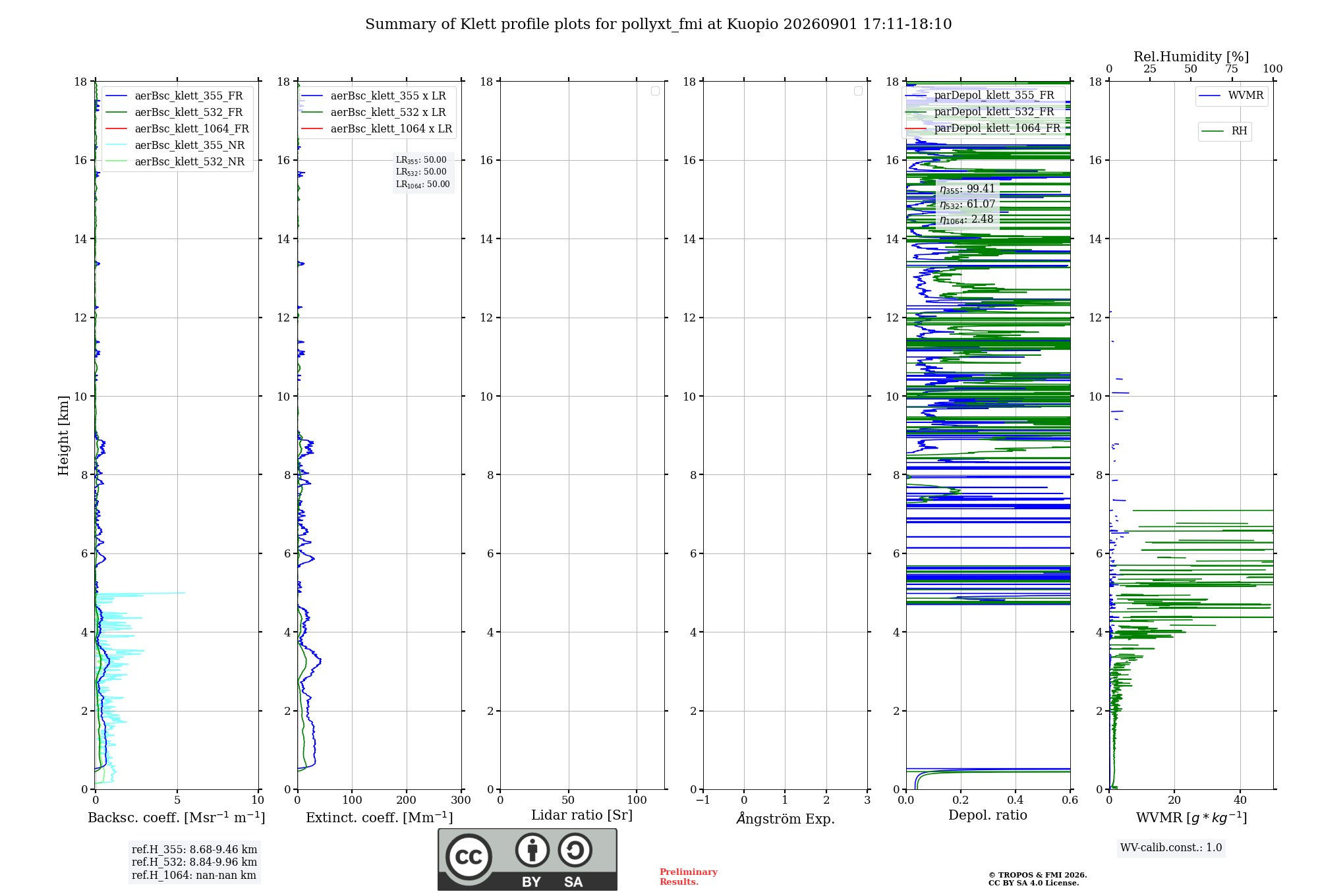The image size is (1318, 896).
Task: Click the Rel.Humidity [%] top axis label
Action: (1191, 57)
